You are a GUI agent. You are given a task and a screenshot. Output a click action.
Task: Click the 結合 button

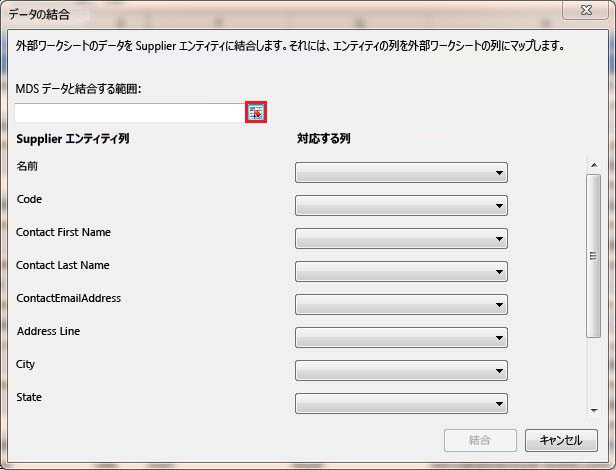click(x=480, y=440)
